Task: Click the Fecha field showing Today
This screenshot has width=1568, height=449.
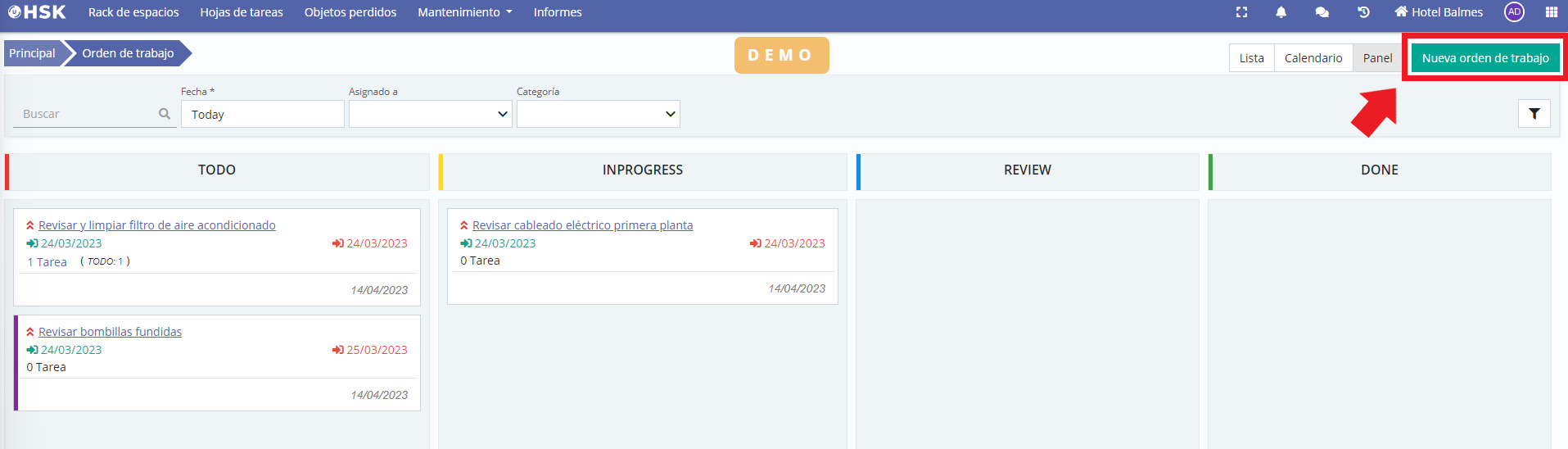Action: coord(262,115)
